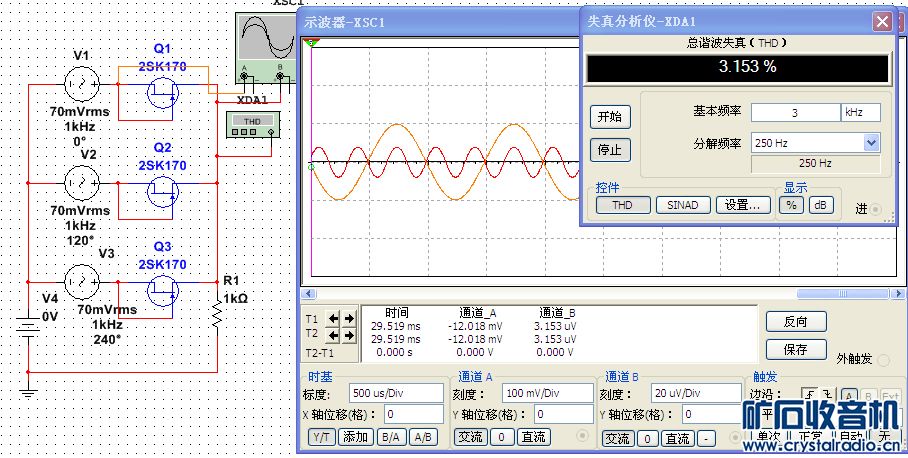Switch timebase to A/B mode
908x458 pixels.
click(x=424, y=437)
